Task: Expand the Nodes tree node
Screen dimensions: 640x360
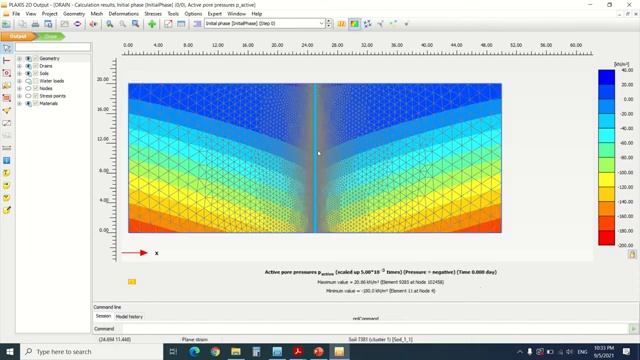Action: 19,88
